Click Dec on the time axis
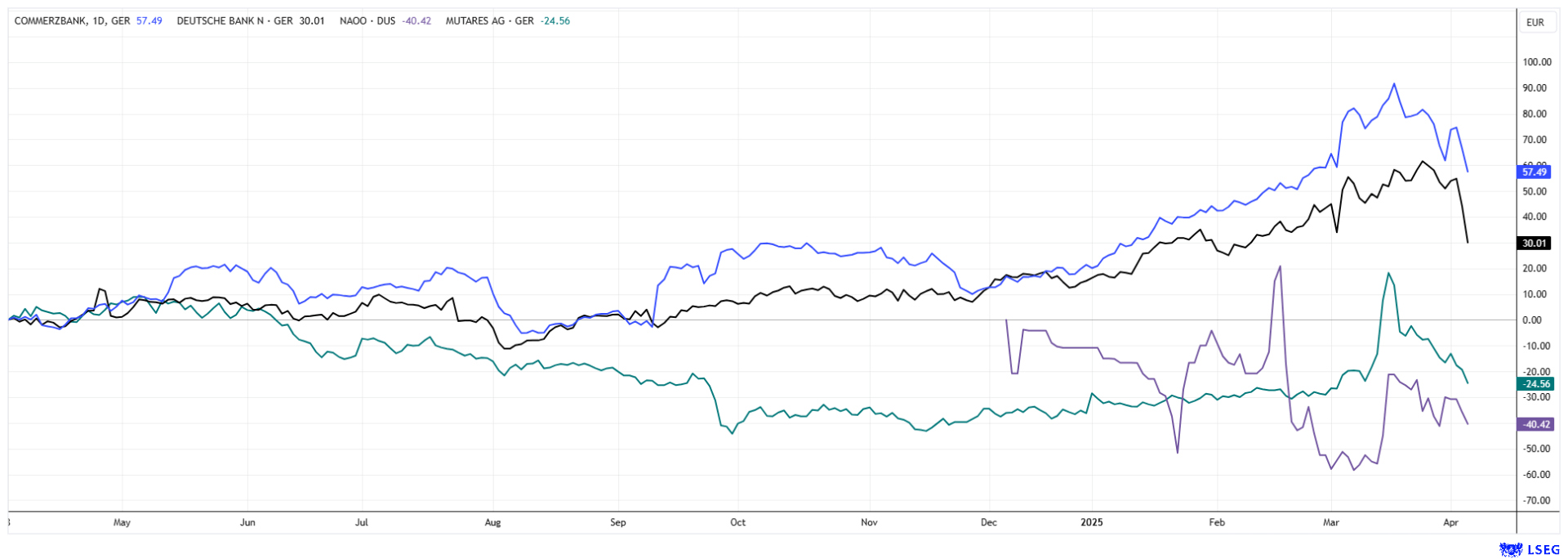This screenshot has height=559, width=1568. (x=989, y=522)
